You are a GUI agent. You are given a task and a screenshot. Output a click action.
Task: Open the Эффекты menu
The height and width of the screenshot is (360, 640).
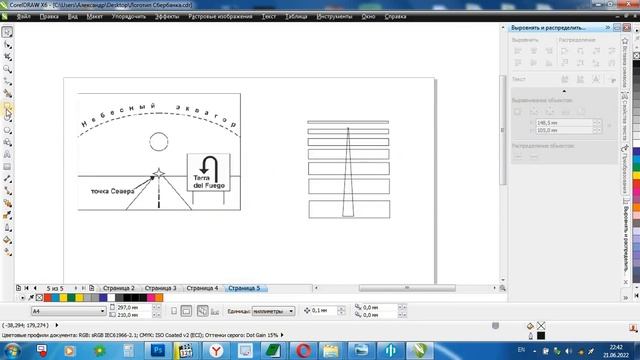click(x=167, y=16)
